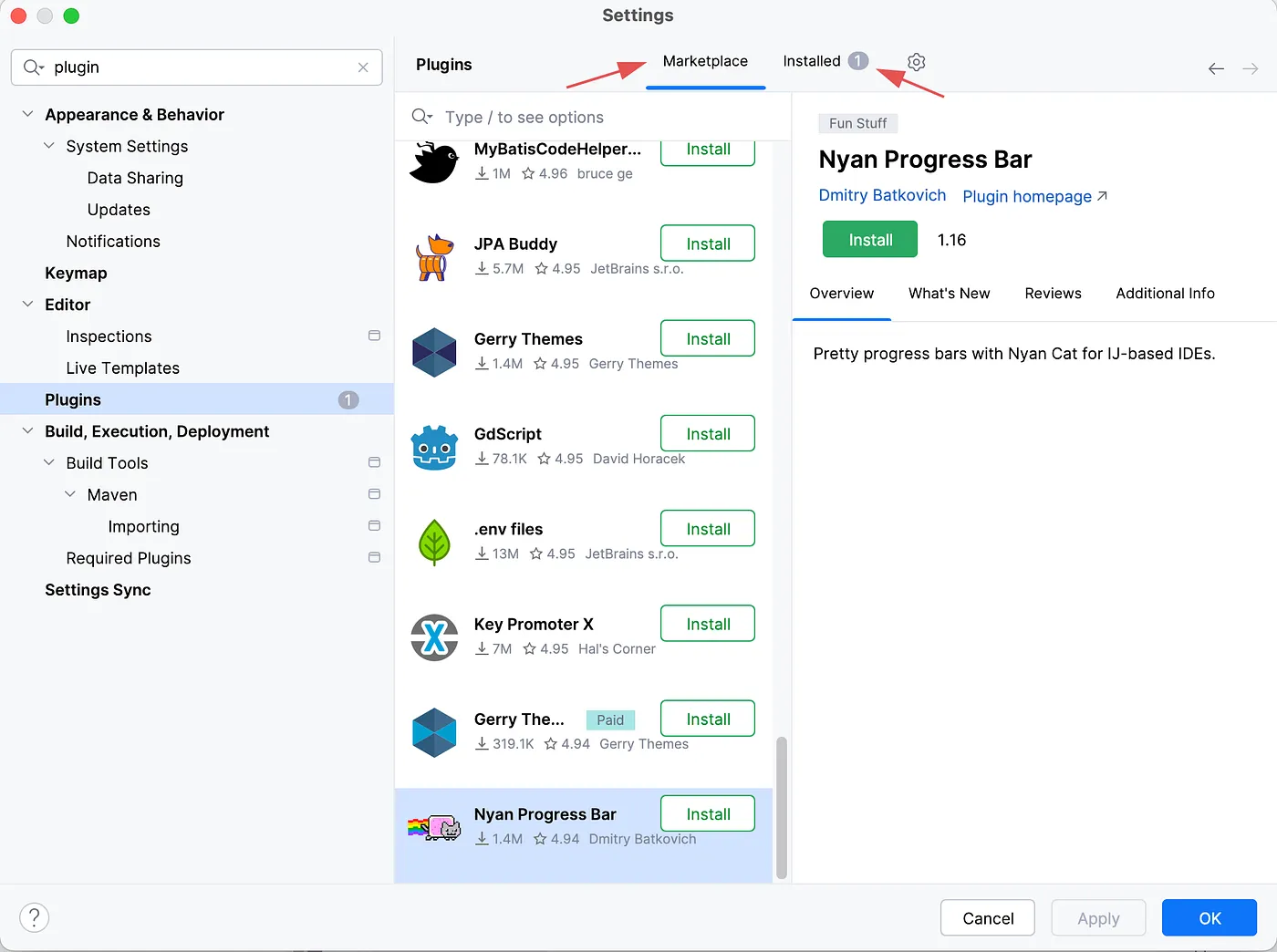Install the Nyan Progress Bar plugin

(x=869, y=239)
